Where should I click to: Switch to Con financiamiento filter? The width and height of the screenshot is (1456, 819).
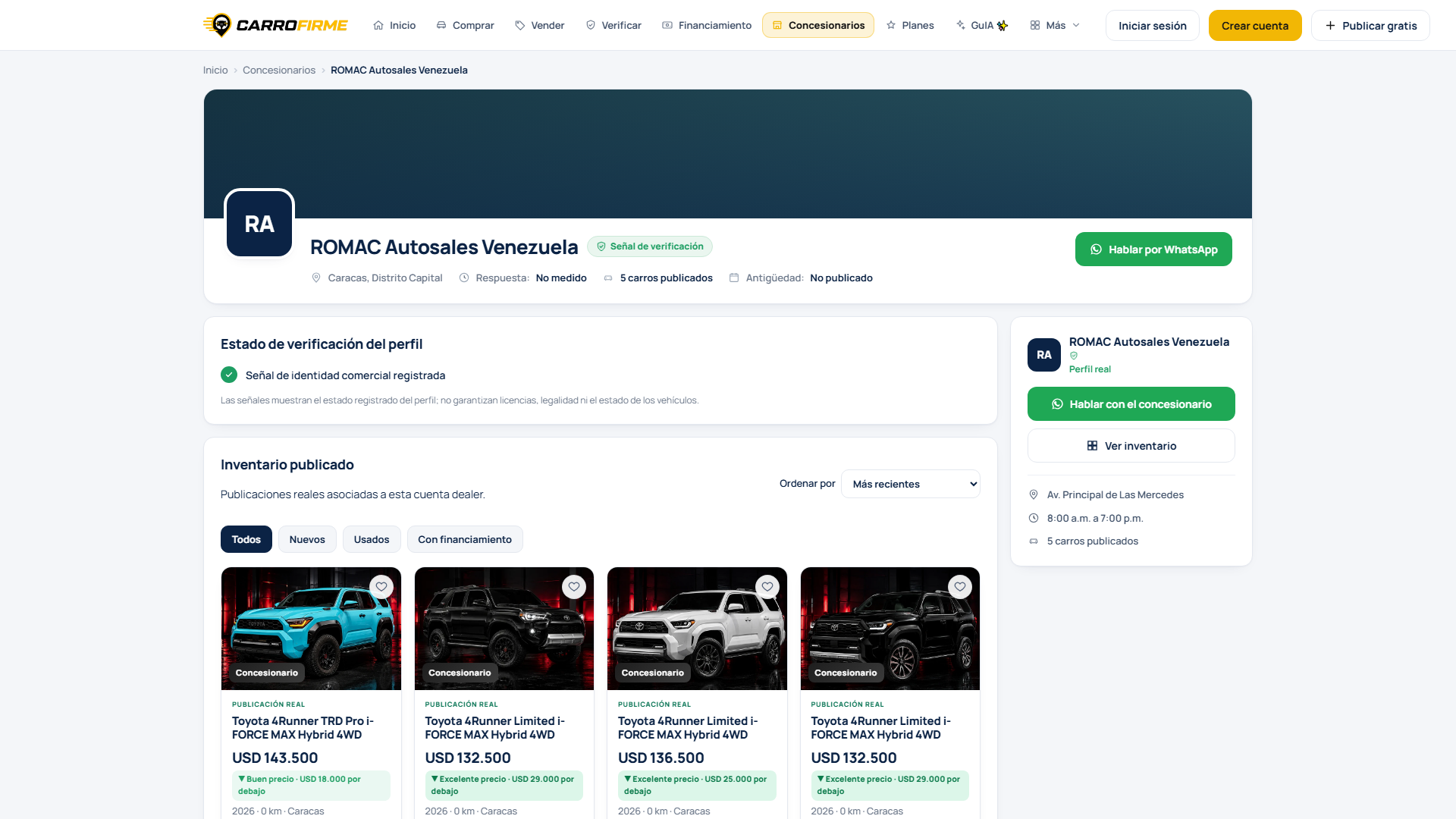click(x=465, y=539)
